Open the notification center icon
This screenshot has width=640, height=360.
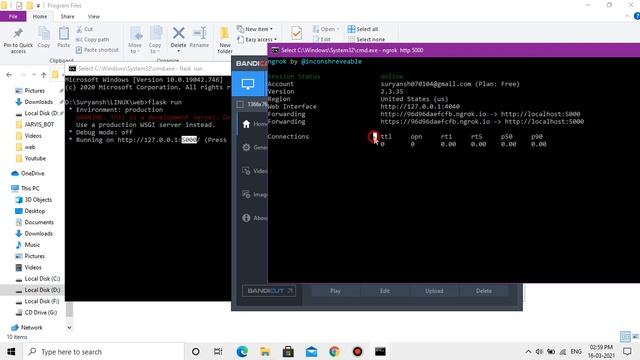pyautogui.click(x=627, y=351)
